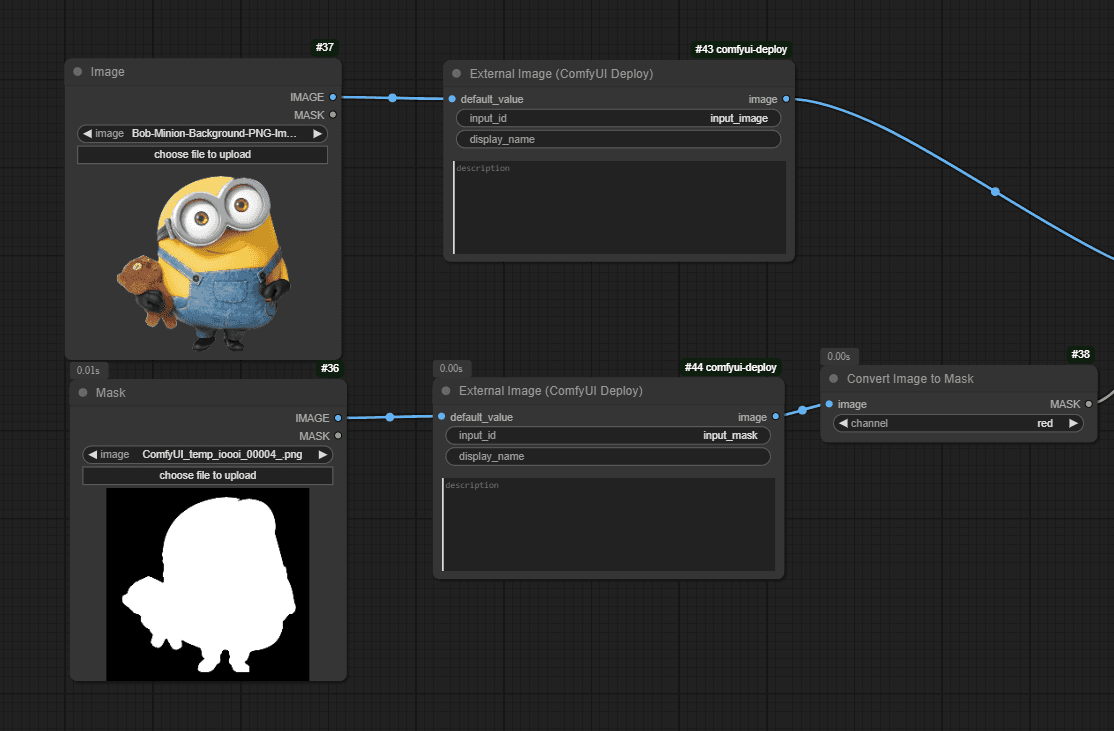This screenshot has height=731, width=1114.
Task: Click the 0.00s badge above Convert Image to Mask
Action: 838,357
